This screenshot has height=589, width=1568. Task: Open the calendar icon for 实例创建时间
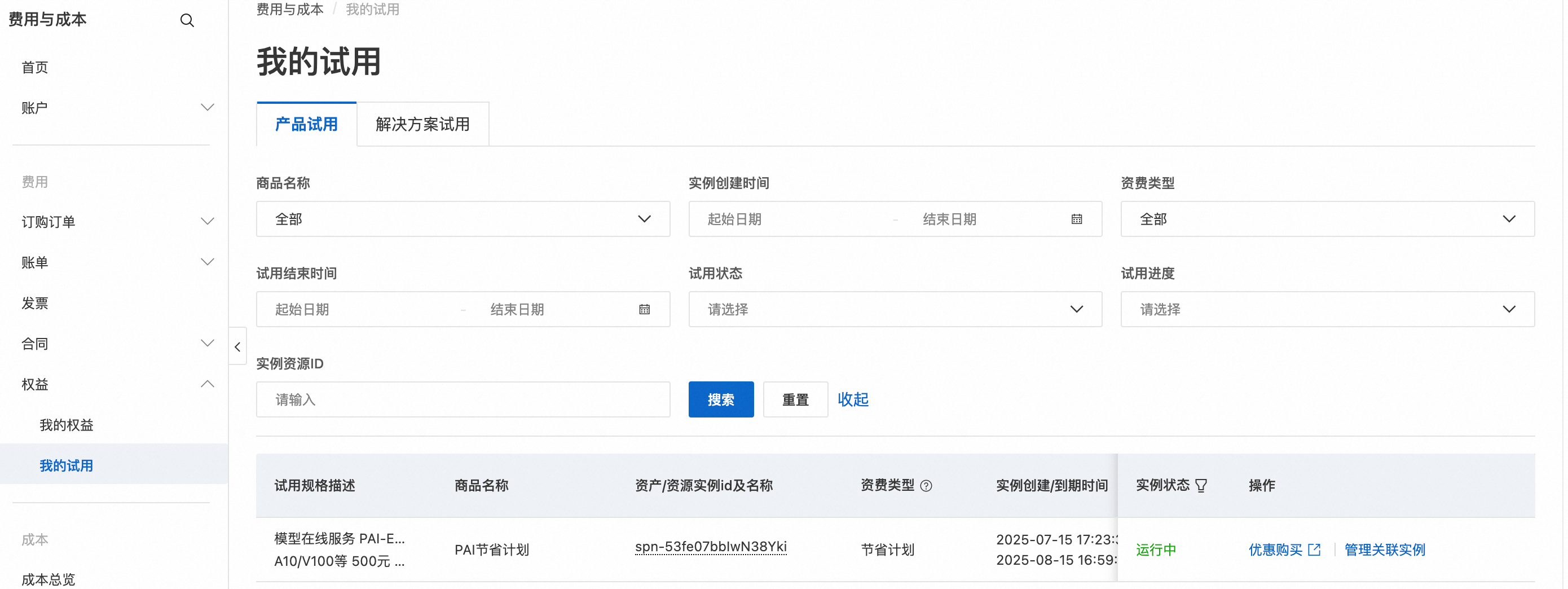click(x=1076, y=219)
